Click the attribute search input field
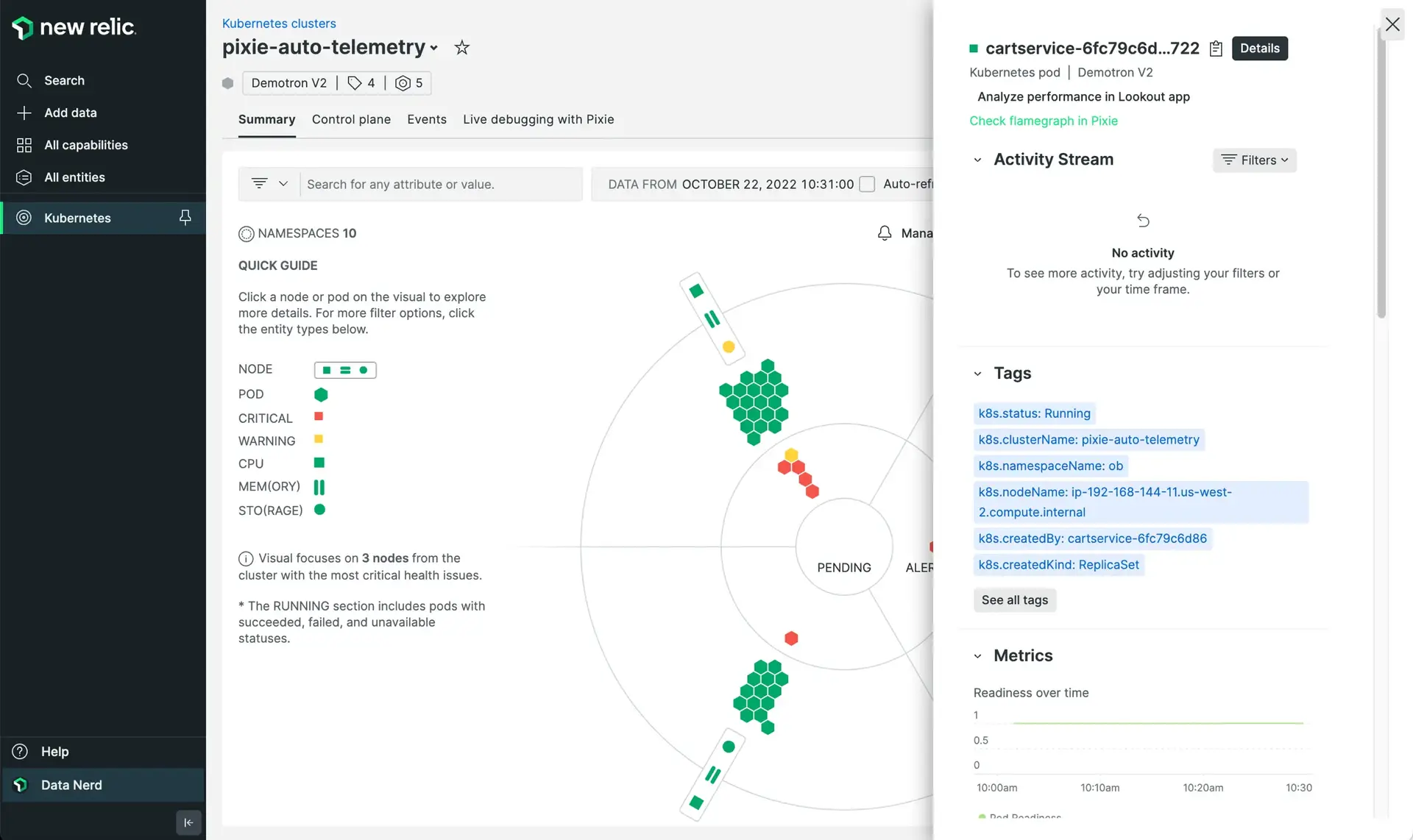 point(440,184)
